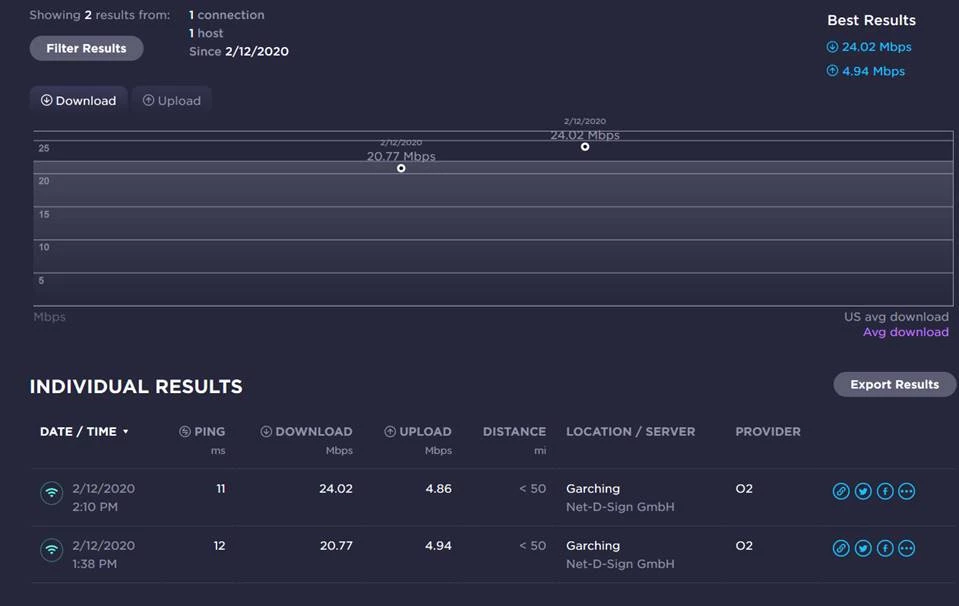
Task: Click the 1 host text
Action: 206,33
